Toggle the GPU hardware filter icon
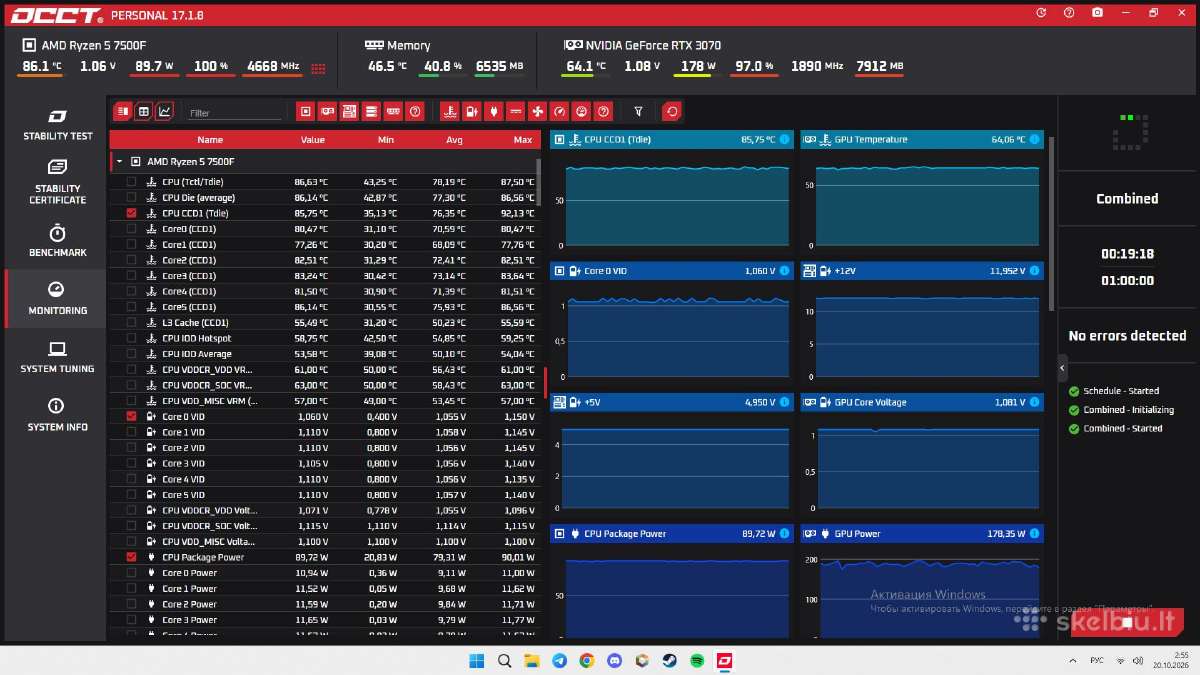1200x675 pixels. (x=327, y=111)
